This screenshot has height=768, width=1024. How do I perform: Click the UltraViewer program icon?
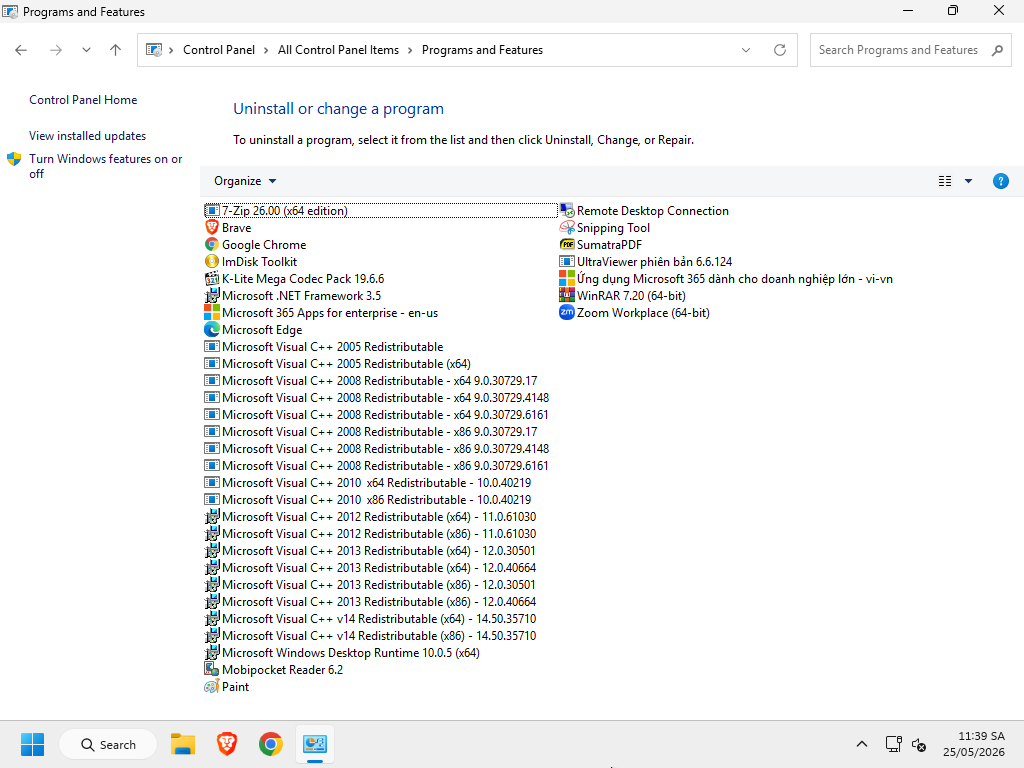coord(567,261)
